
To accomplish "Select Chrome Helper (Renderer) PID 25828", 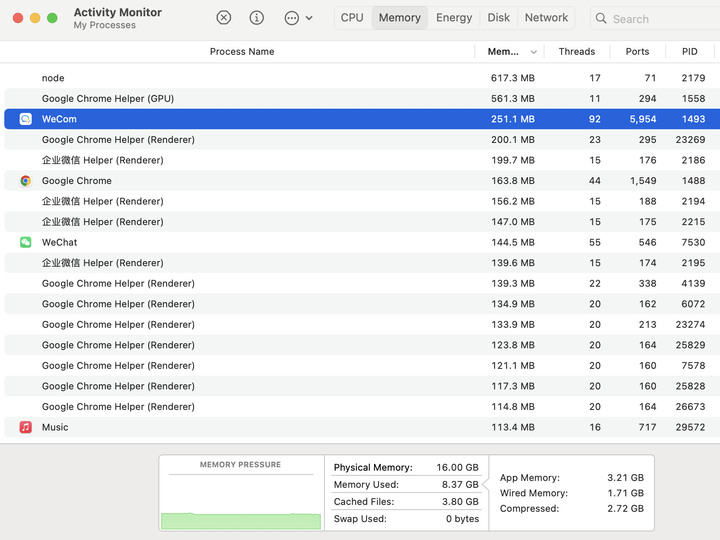I will (x=362, y=386).
